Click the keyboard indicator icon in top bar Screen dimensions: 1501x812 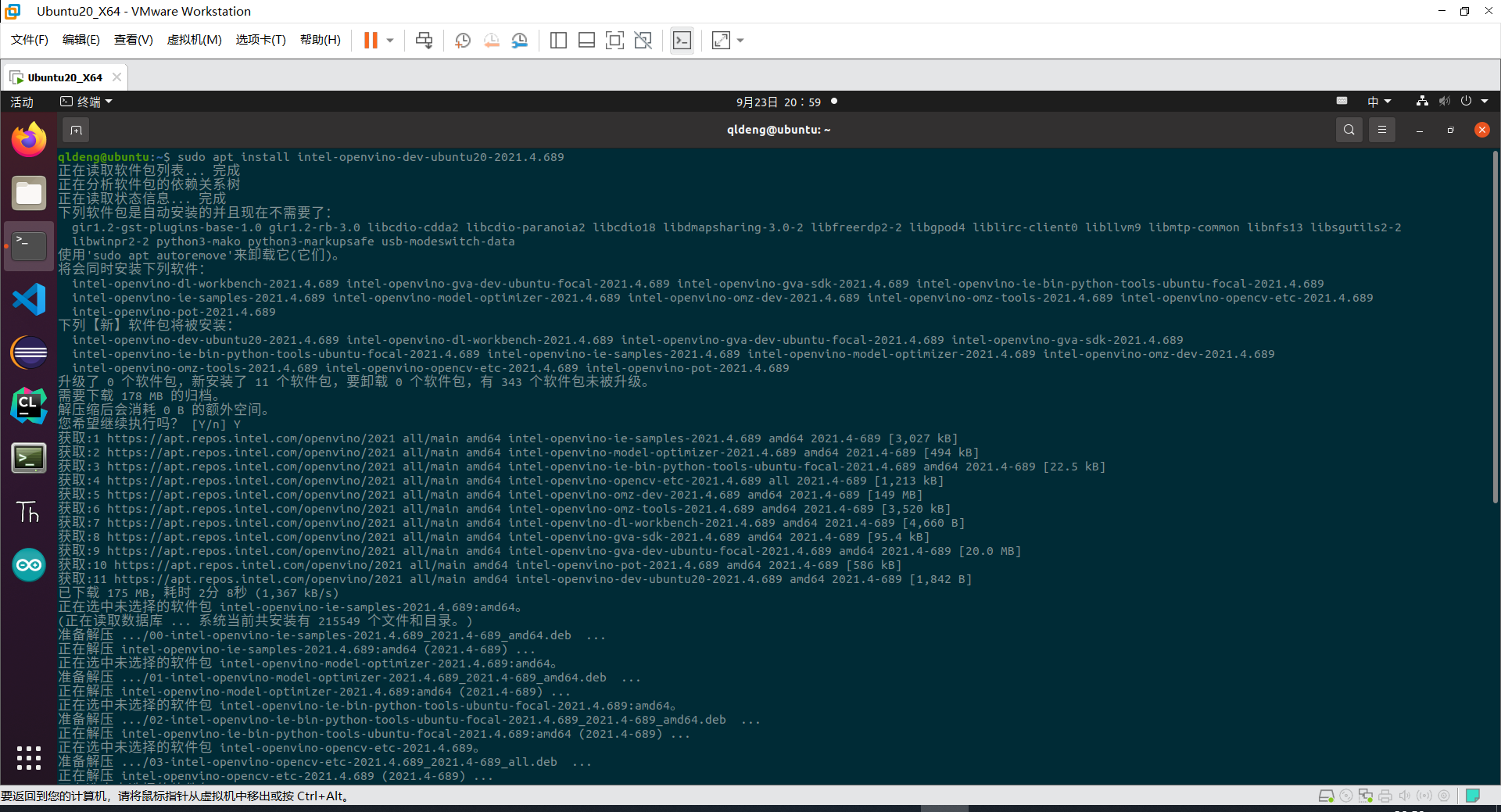coord(1342,101)
